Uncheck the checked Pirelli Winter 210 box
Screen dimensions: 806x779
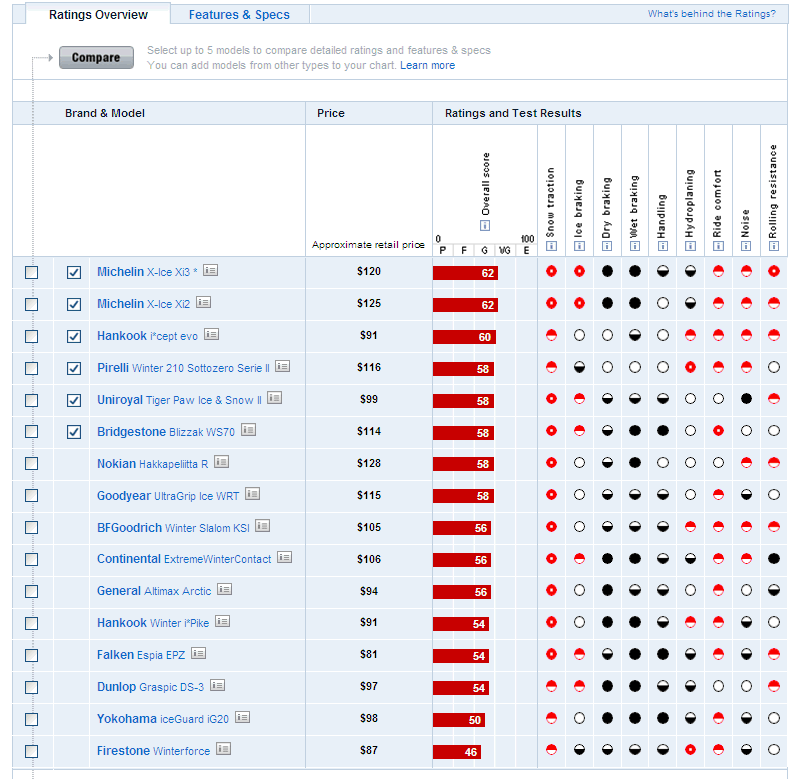pos(74,368)
